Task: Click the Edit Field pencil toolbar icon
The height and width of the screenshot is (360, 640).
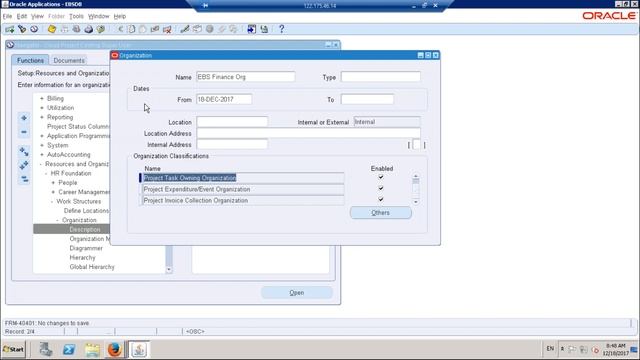Action: (x=185, y=29)
